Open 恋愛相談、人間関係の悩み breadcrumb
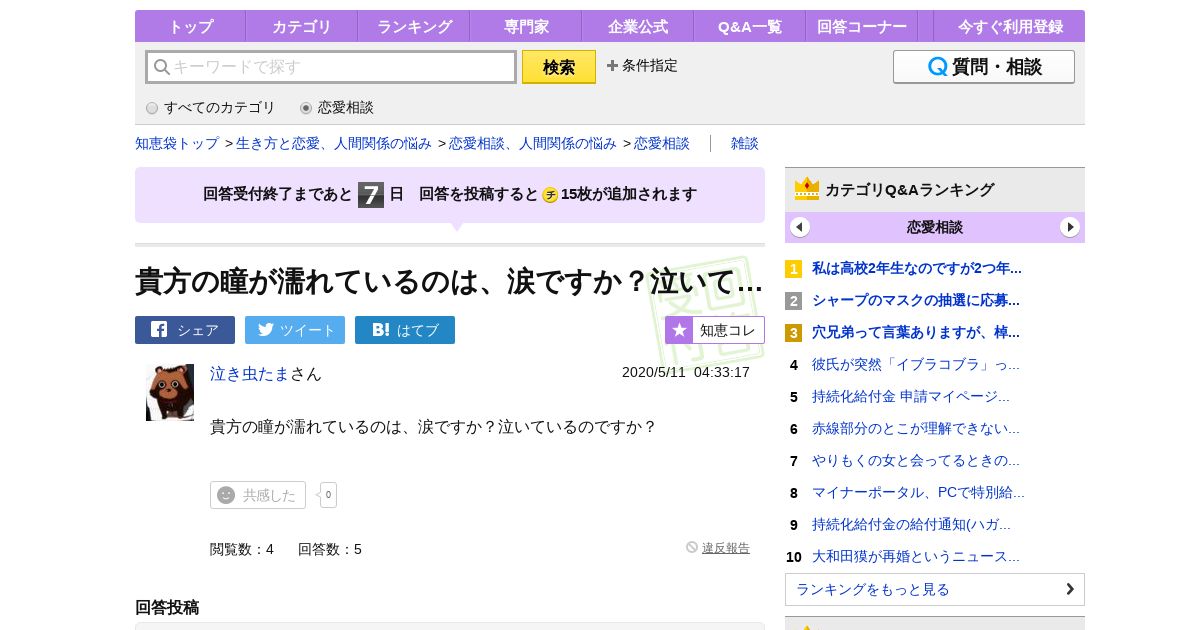This screenshot has width=1200, height=630. [x=533, y=143]
